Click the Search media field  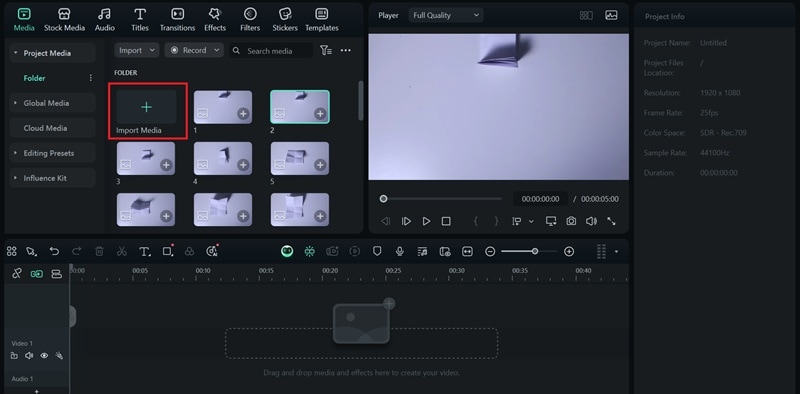pyautogui.click(x=271, y=51)
